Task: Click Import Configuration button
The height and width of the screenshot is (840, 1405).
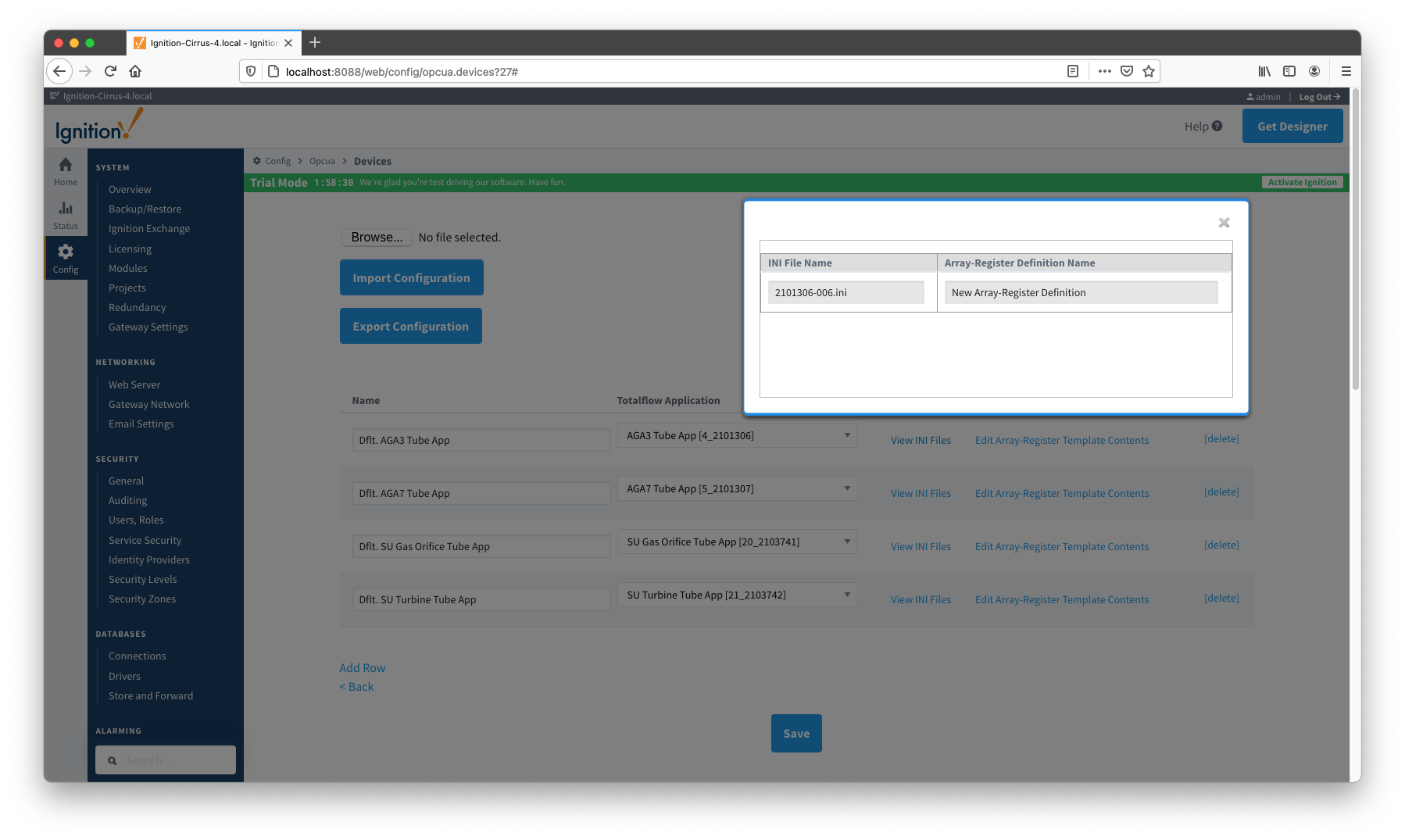Action: (411, 277)
